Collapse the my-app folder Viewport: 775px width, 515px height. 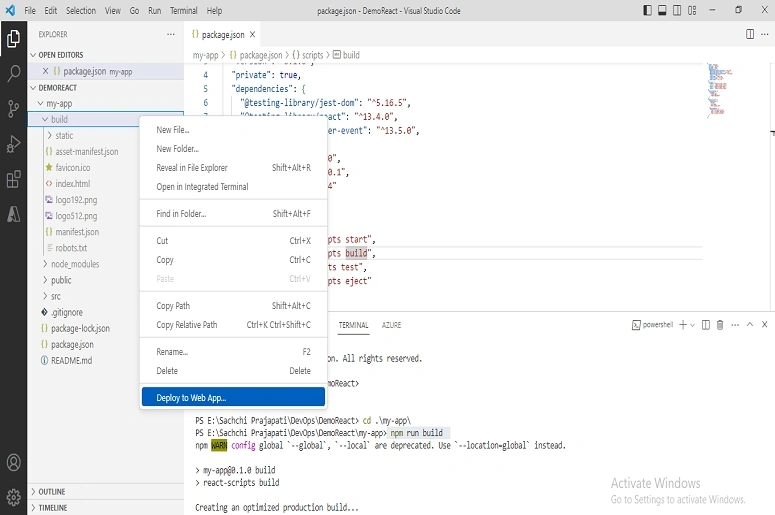pos(106,103)
